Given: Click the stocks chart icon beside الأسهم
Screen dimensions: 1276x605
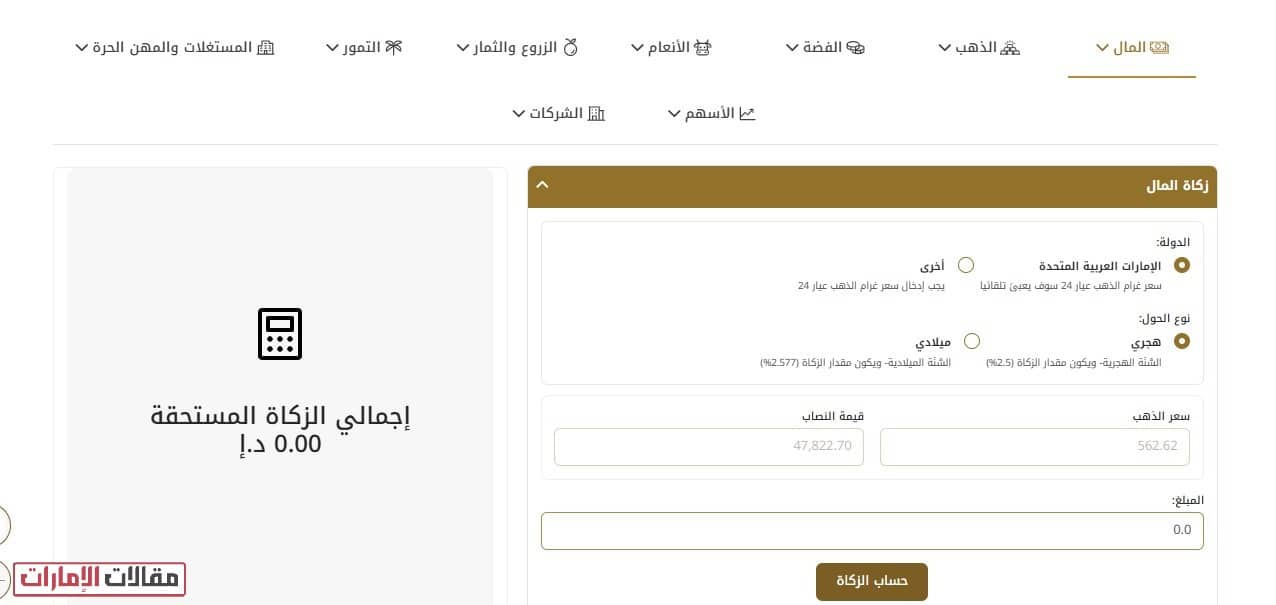Looking at the screenshot, I should (748, 112).
